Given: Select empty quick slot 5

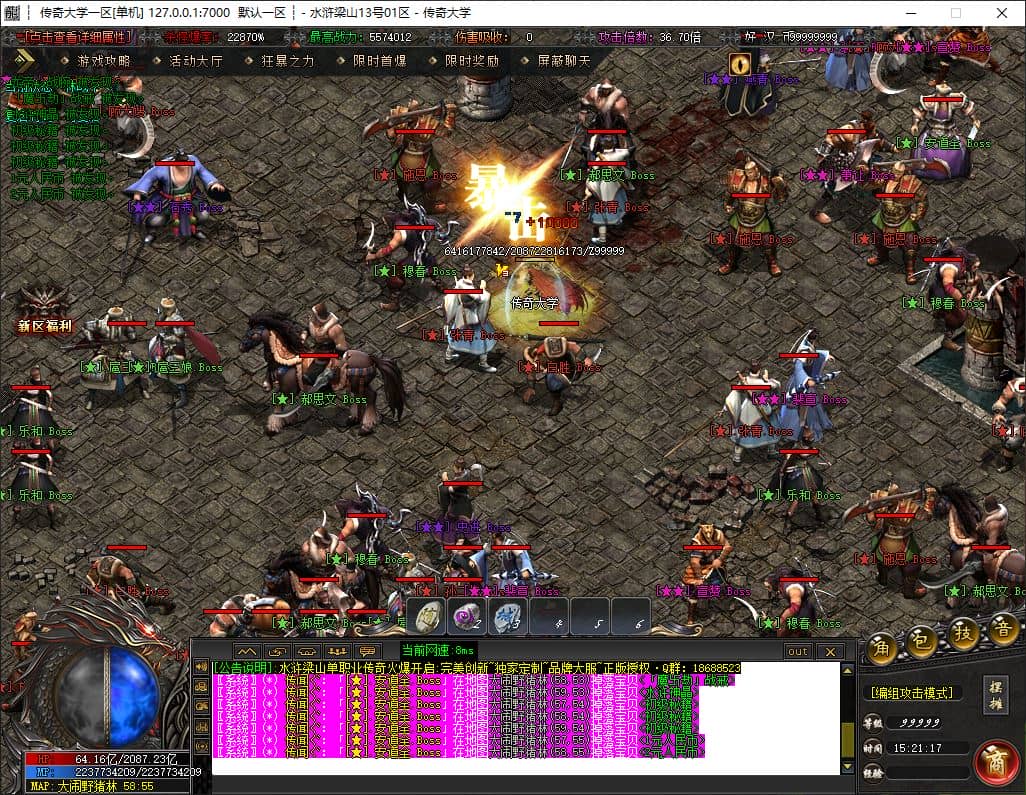Looking at the screenshot, I should [x=590, y=617].
